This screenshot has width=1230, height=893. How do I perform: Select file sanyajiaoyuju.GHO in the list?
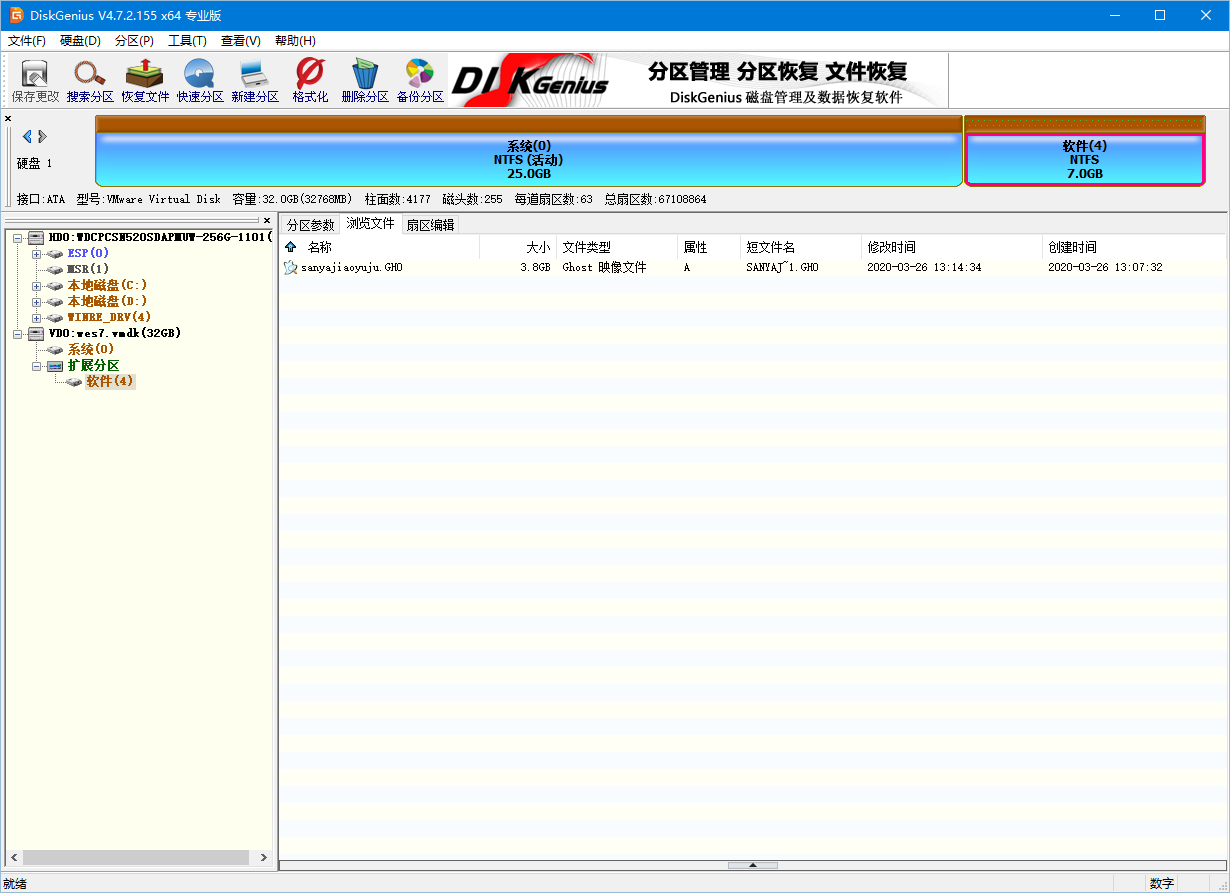coord(352,267)
